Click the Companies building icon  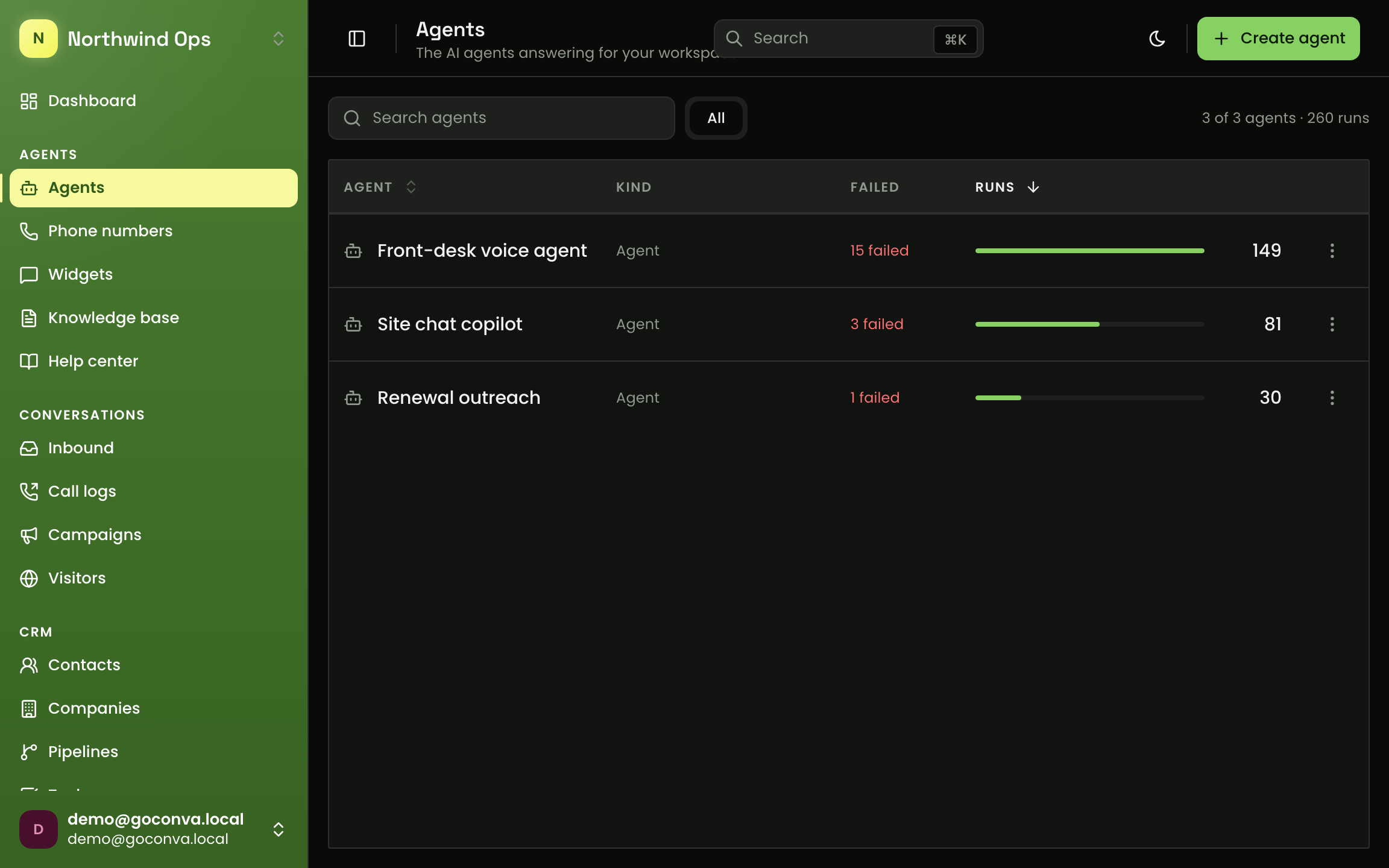[29, 708]
